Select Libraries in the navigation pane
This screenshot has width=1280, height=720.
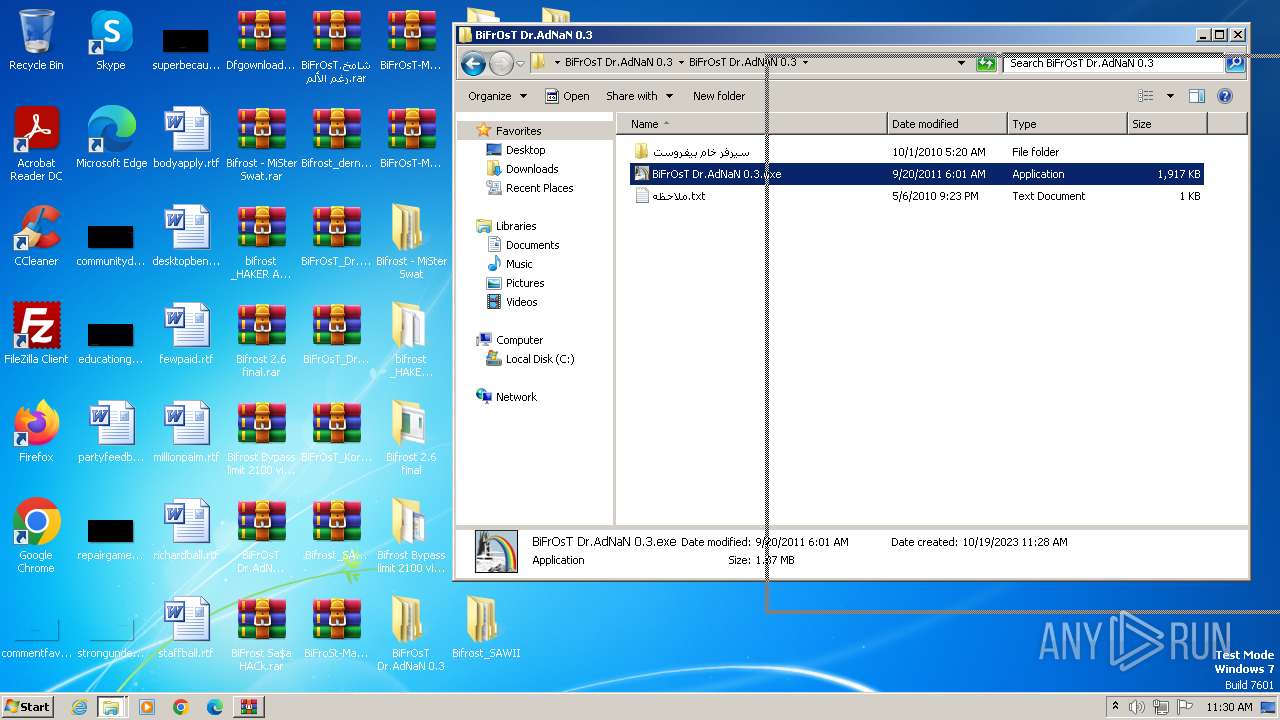pos(516,226)
